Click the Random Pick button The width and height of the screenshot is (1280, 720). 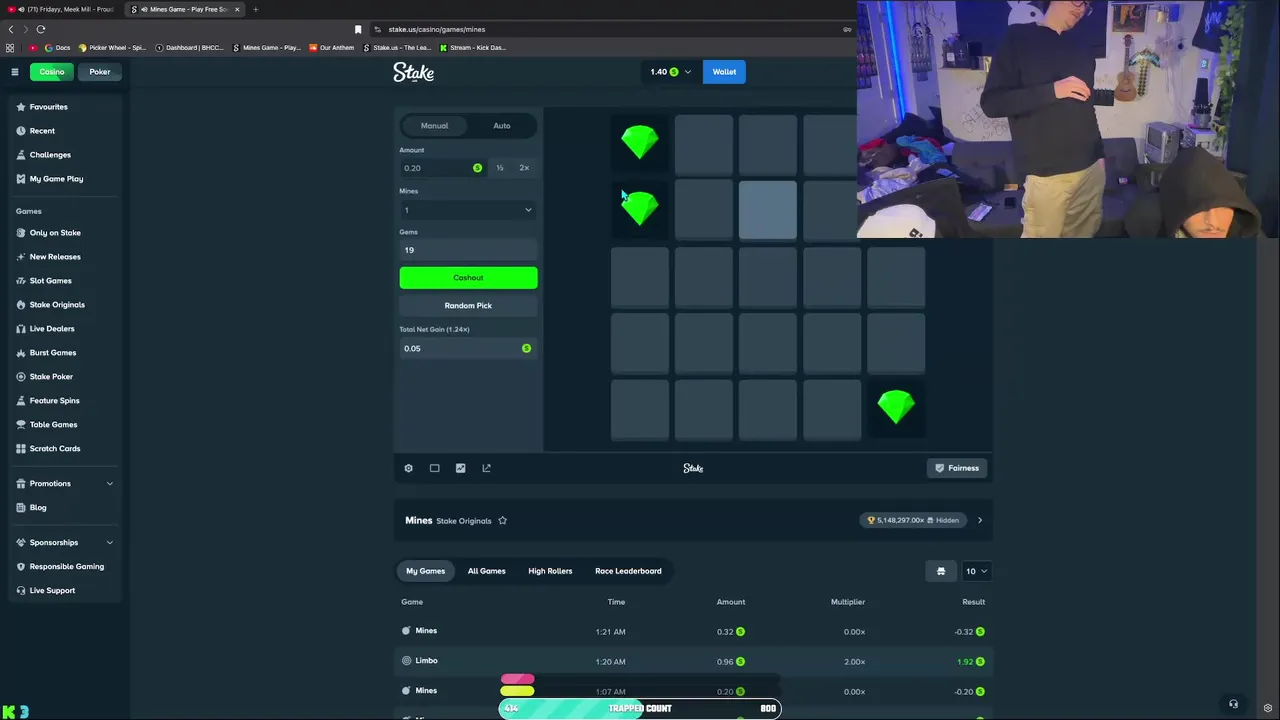click(468, 306)
